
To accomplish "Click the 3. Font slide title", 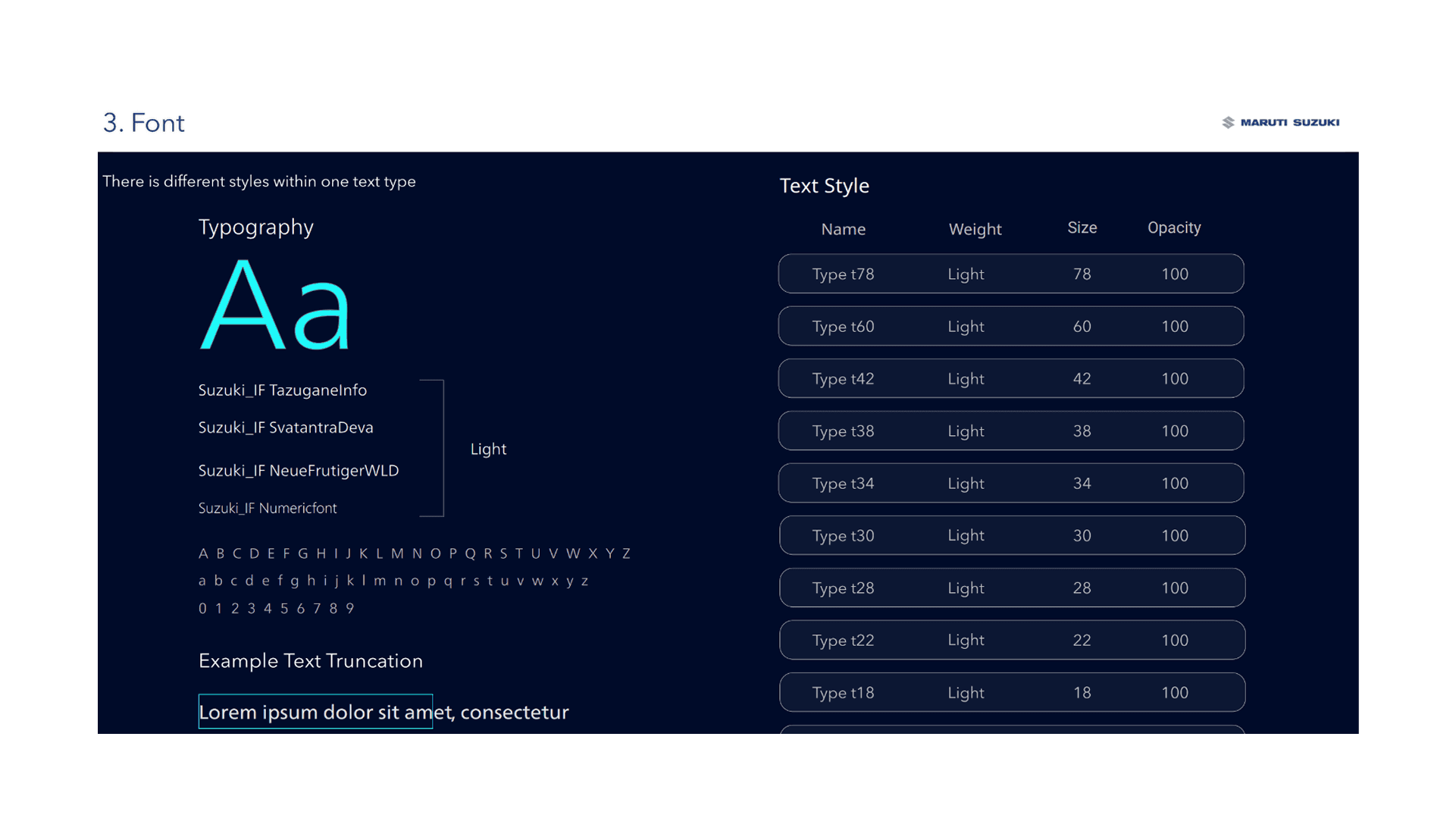I will pyautogui.click(x=143, y=123).
